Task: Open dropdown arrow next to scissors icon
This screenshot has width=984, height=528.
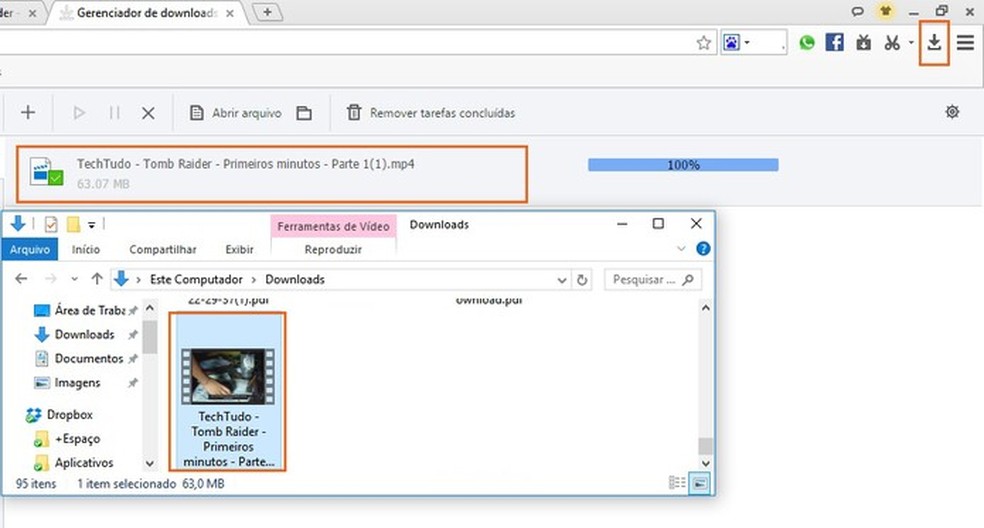Action: (x=911, y=43)
